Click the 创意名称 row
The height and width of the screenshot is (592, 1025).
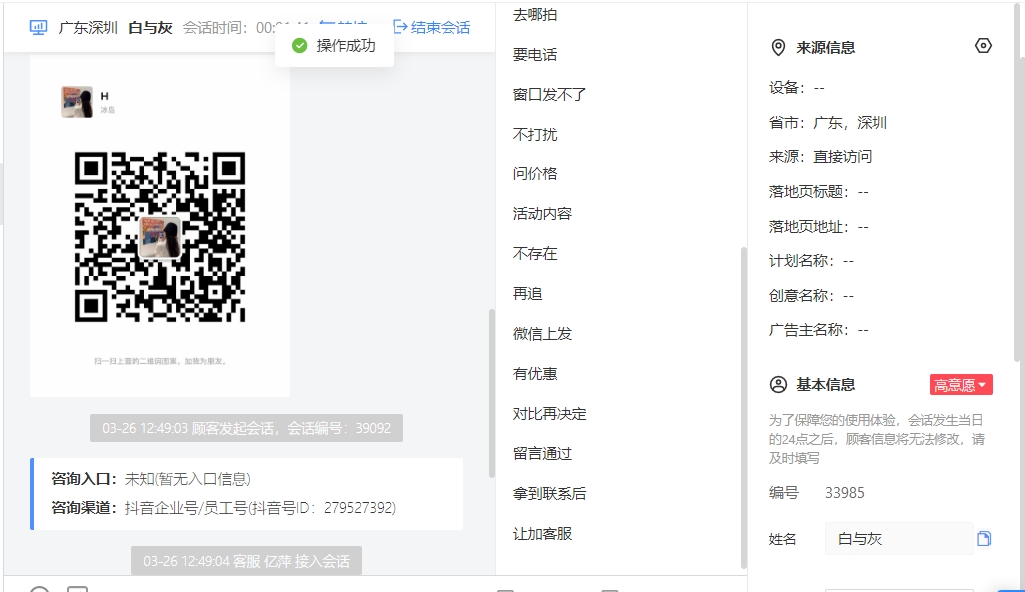click(x=811, y=295)
